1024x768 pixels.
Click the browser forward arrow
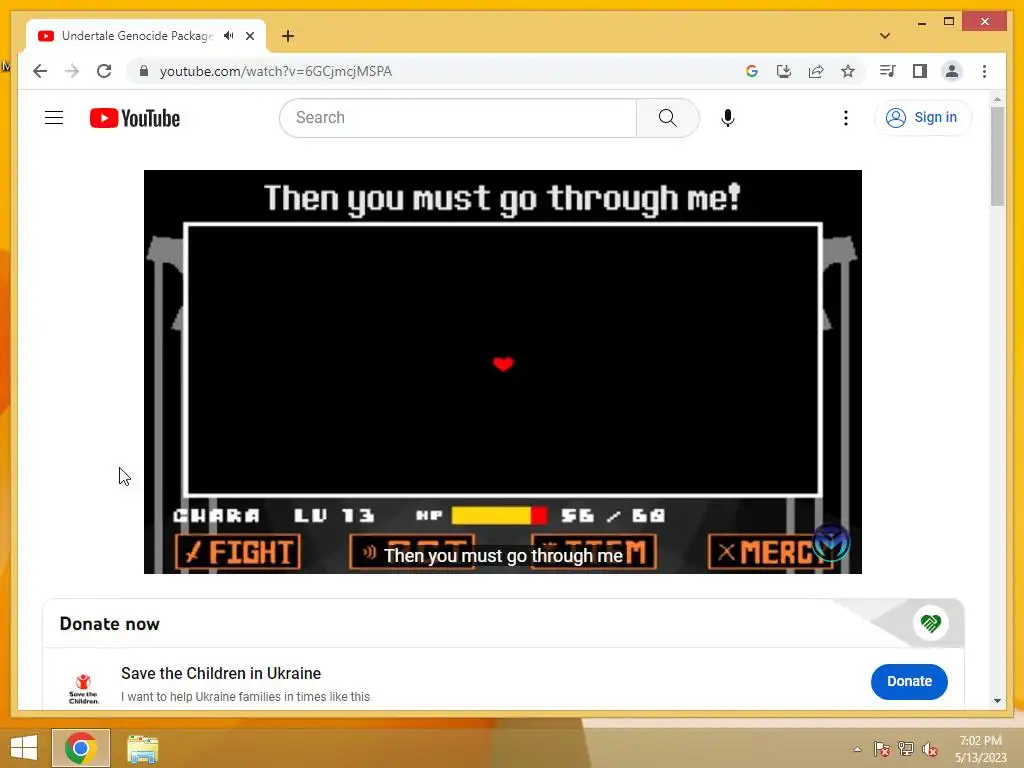(x=72, y=71)
